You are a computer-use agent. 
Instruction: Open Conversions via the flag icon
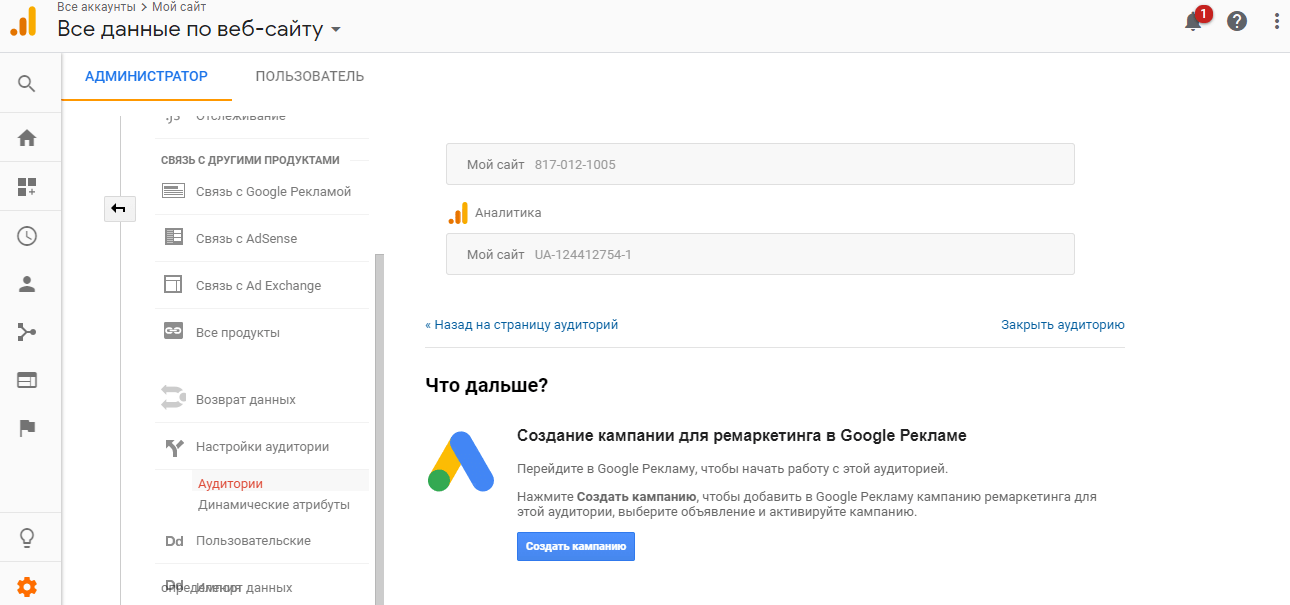coord(27,428)
